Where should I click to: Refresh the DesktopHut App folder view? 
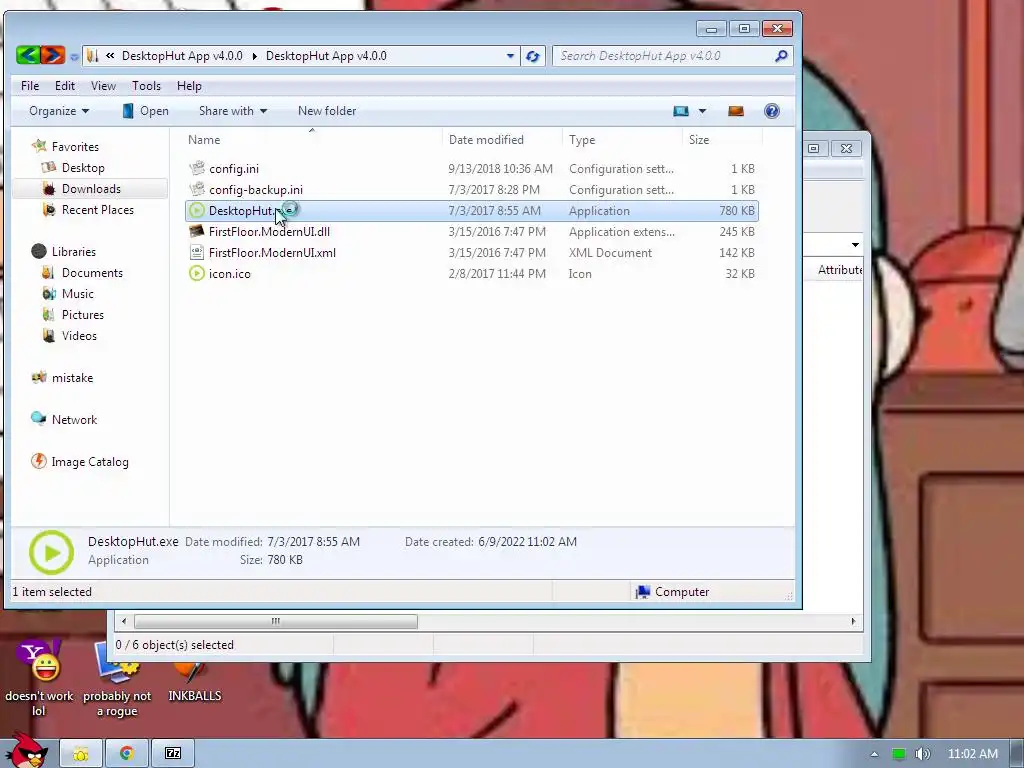tap(533, 56)
